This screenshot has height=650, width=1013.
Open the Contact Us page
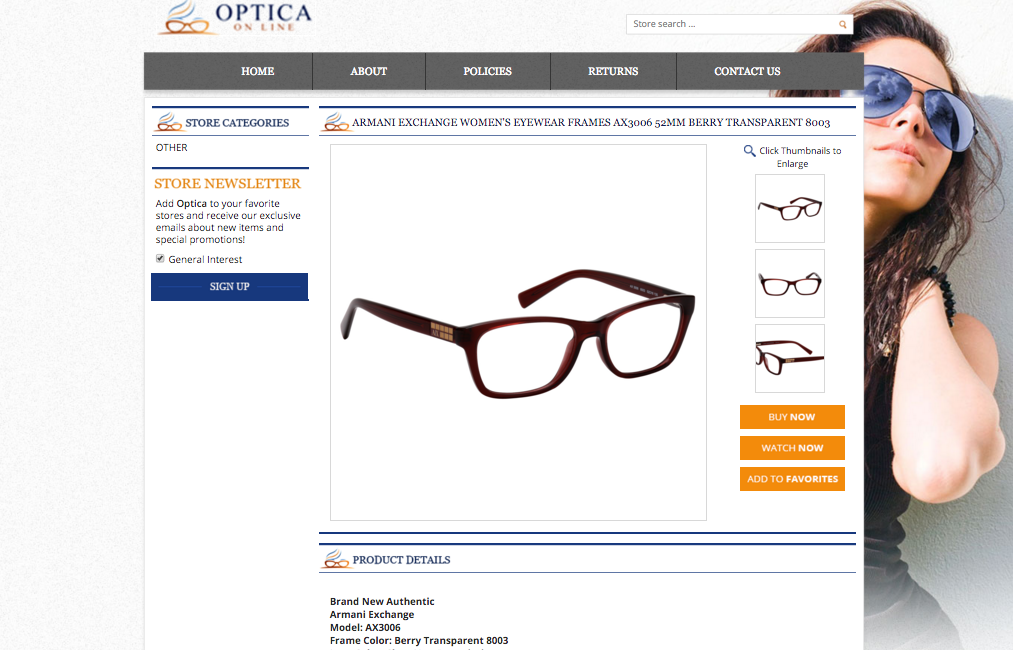(x=747, y=71)
